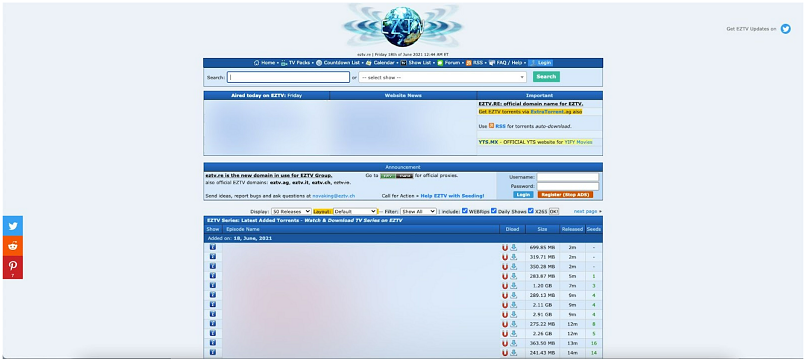Go to next page link
The width and height of the screenshot is (806, 362).
585,211
